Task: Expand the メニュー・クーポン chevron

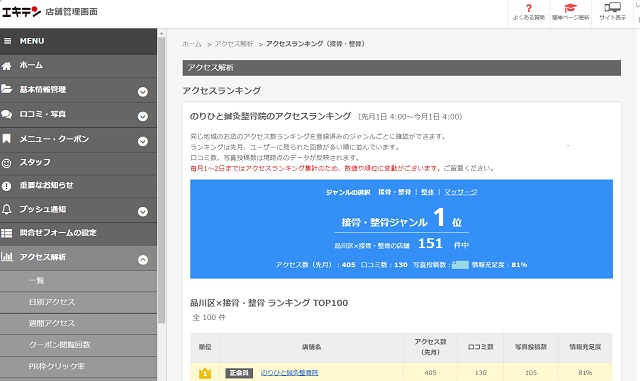Action: coord(142,141)
